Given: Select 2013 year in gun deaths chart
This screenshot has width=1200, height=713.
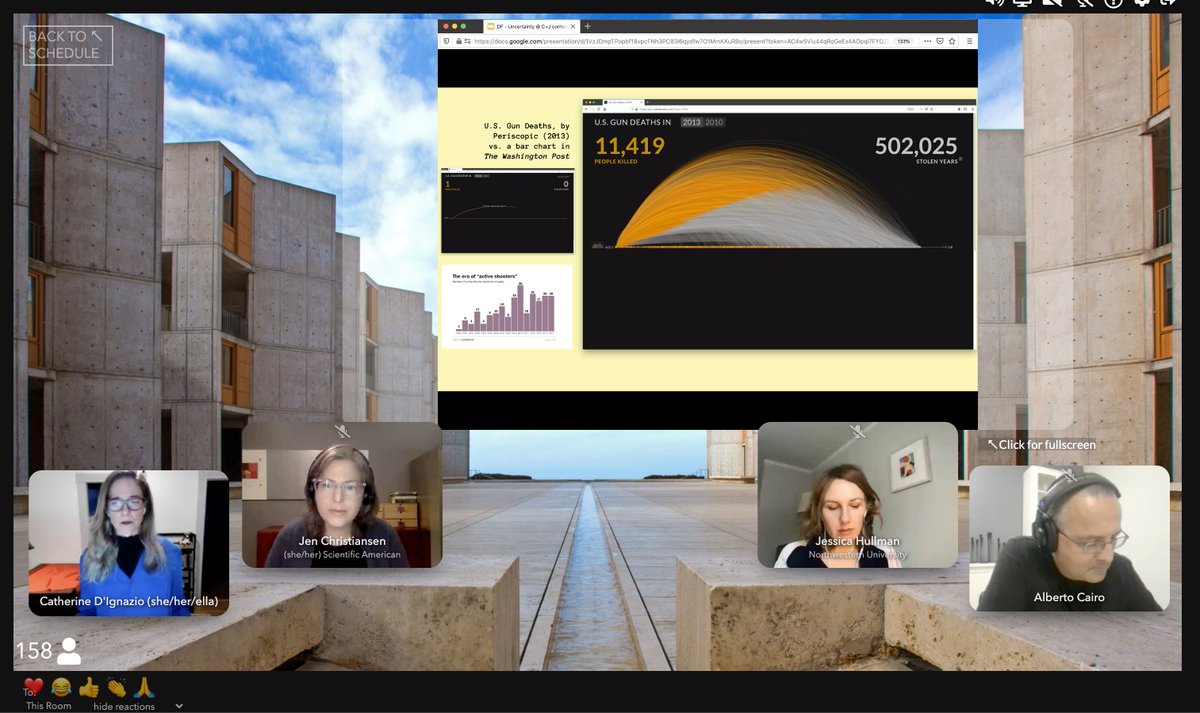Looking at the screenshot, I should point(691,122).
